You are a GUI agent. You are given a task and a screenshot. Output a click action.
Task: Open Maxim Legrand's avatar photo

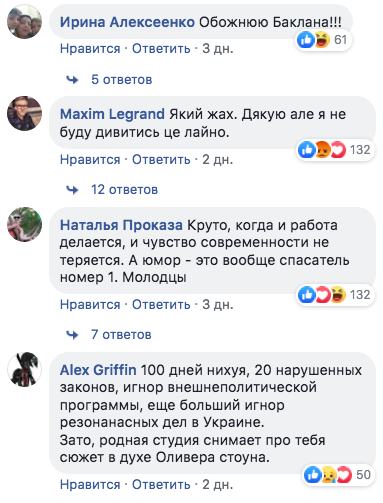pos(24,113)
